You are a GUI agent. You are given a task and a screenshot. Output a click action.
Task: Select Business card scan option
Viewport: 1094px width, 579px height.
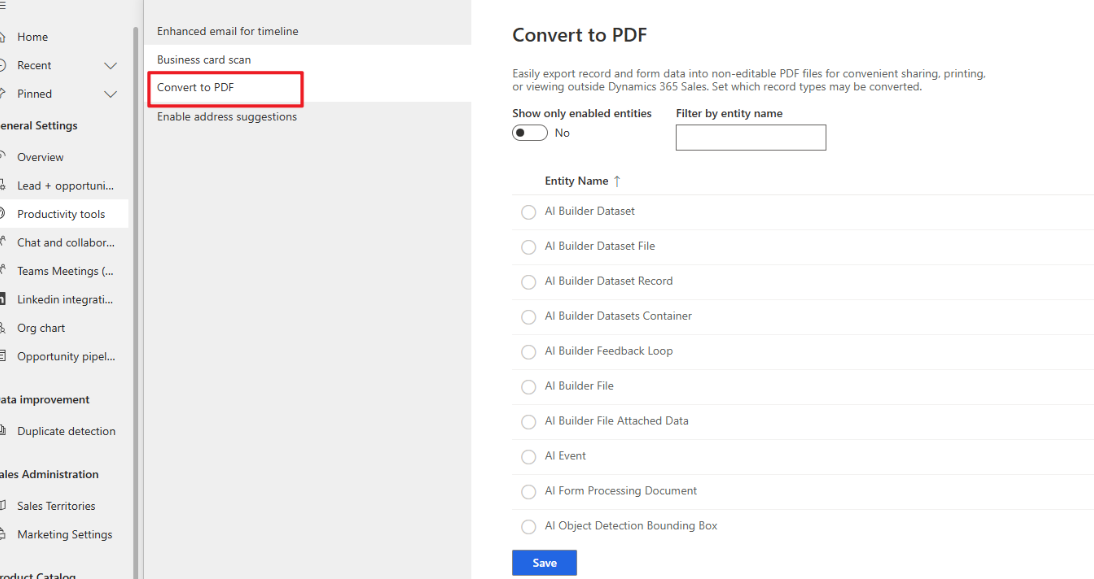(204, 60)
